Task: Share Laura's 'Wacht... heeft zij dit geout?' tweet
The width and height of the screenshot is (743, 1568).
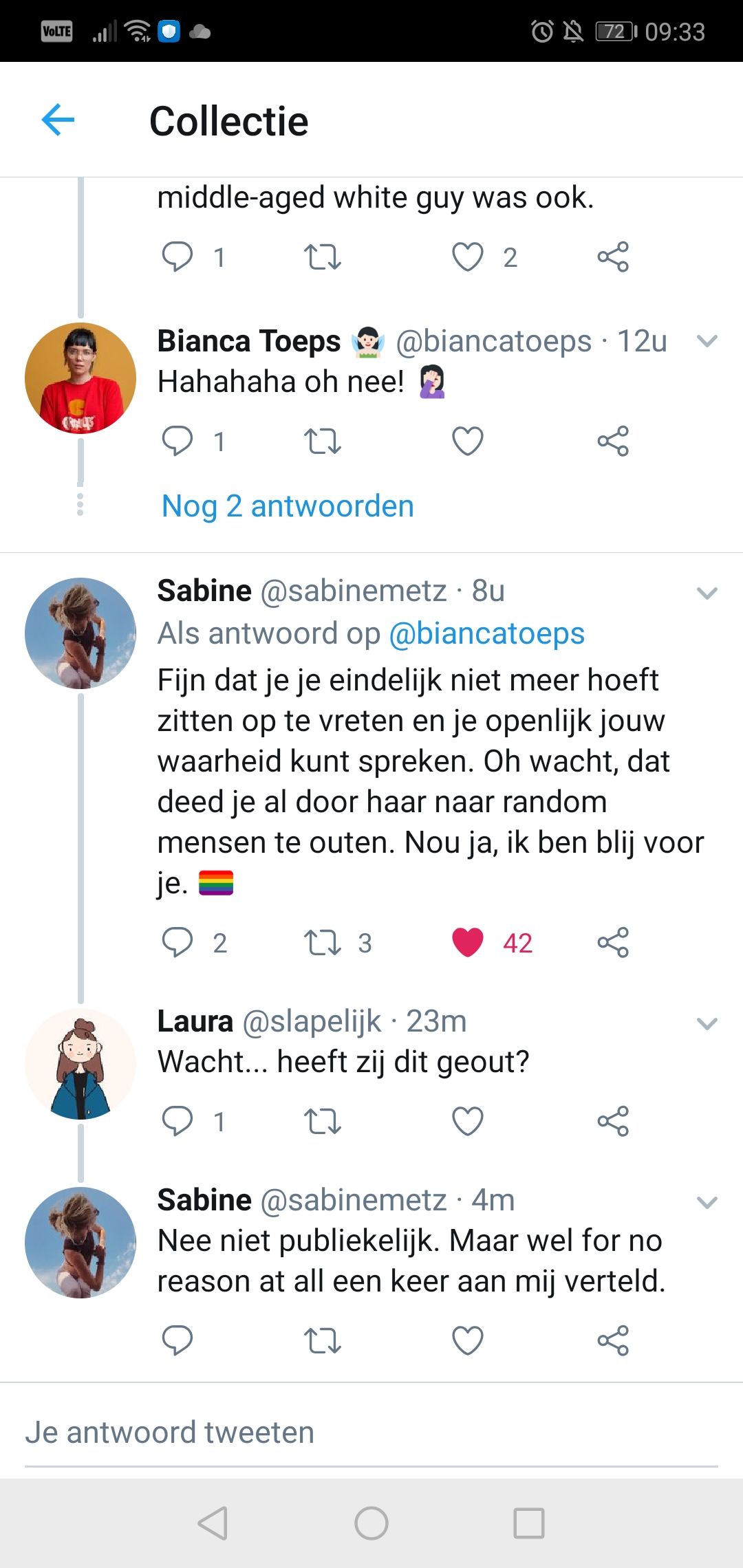Action: click(613, 1121)
